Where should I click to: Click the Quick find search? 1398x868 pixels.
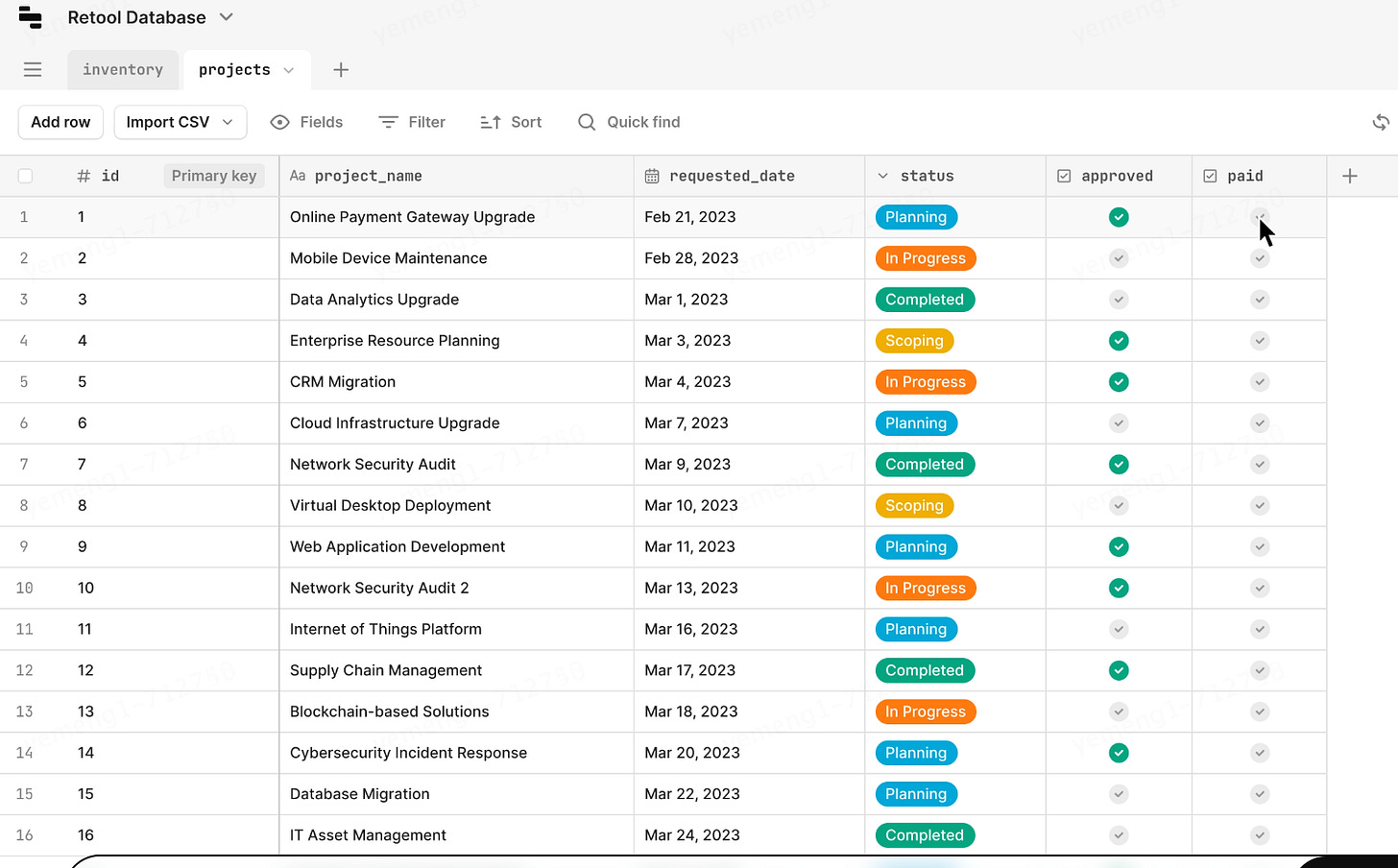click(629, 122)
